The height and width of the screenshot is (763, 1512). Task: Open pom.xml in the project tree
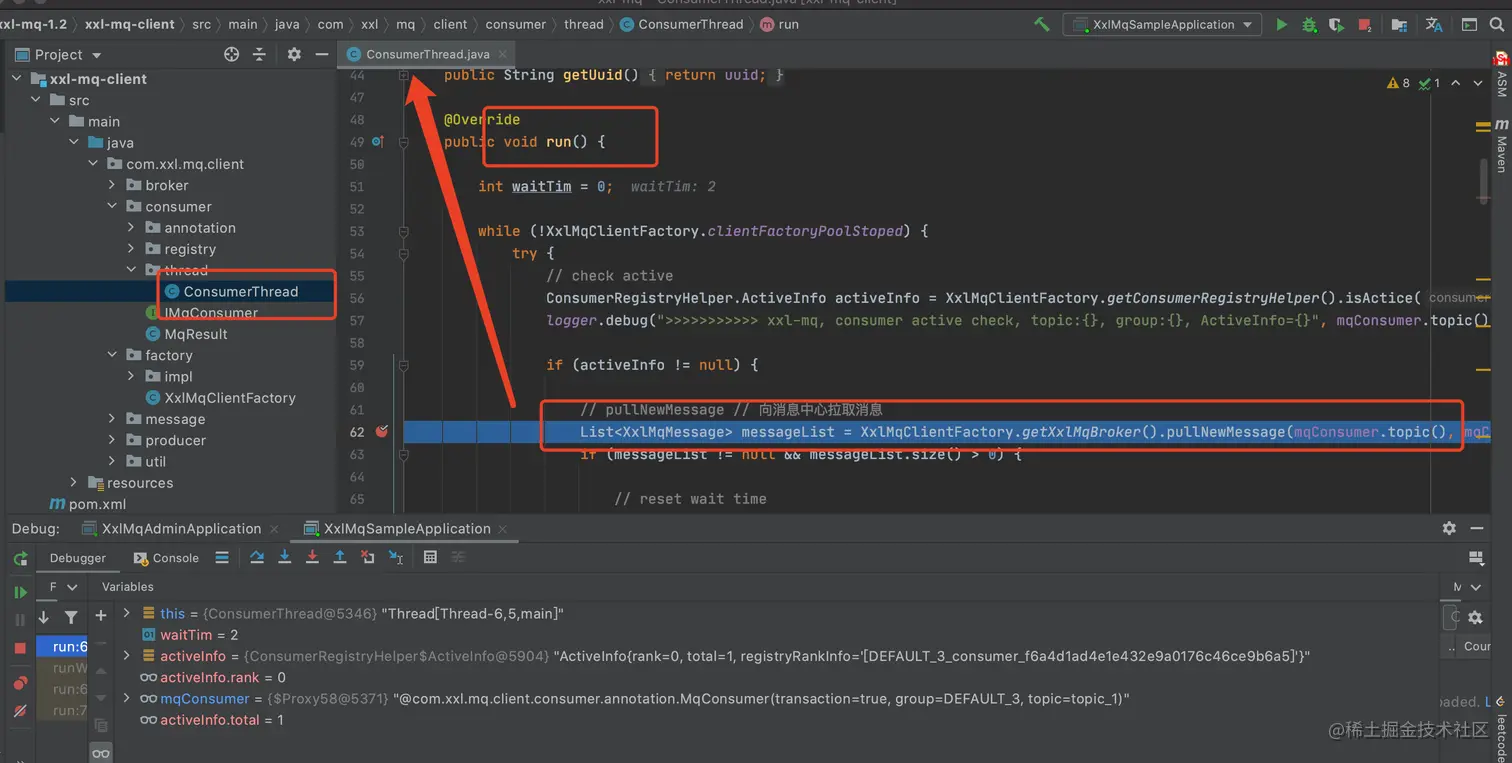pos(88,504)
